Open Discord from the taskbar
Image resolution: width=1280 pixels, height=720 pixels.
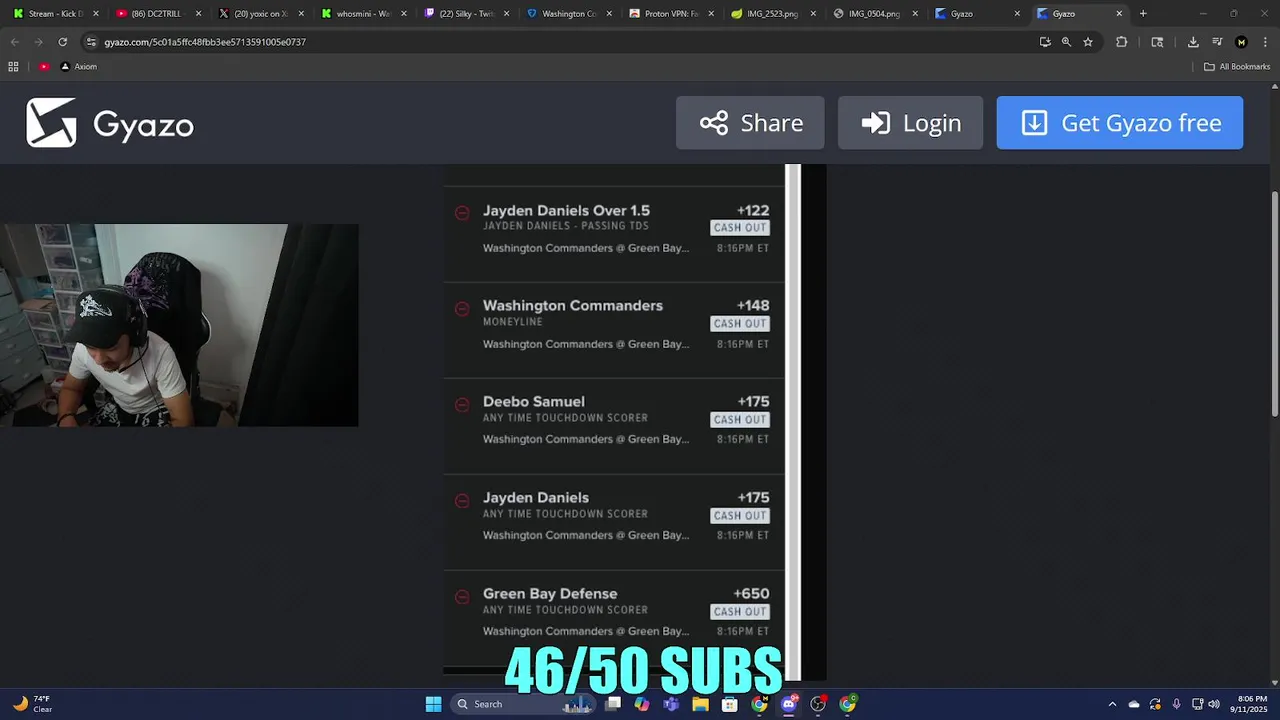789,704
